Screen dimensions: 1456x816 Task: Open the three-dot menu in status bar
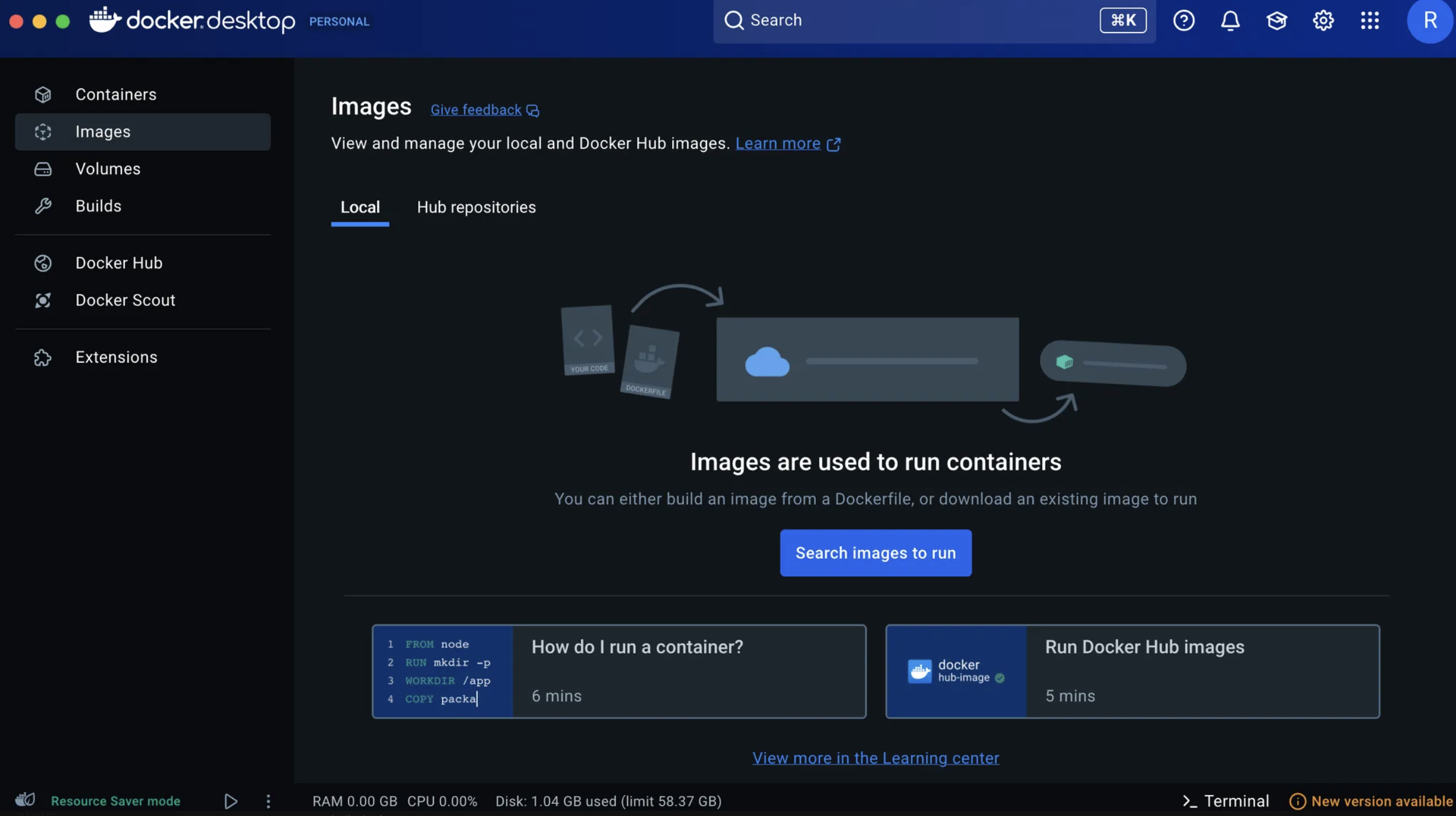tap(268, 801)
